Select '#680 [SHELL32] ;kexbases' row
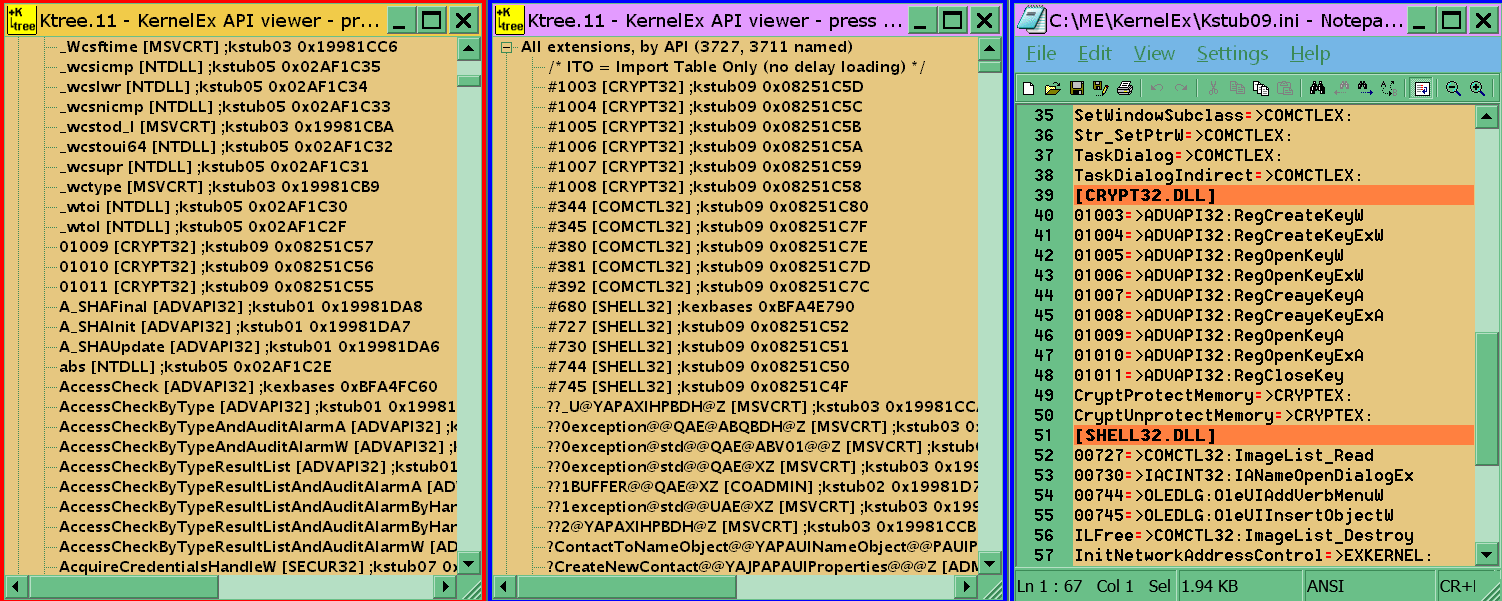The height and width of the screenshot is (601, 1502). pyautogui.click(x=701, y=307)
